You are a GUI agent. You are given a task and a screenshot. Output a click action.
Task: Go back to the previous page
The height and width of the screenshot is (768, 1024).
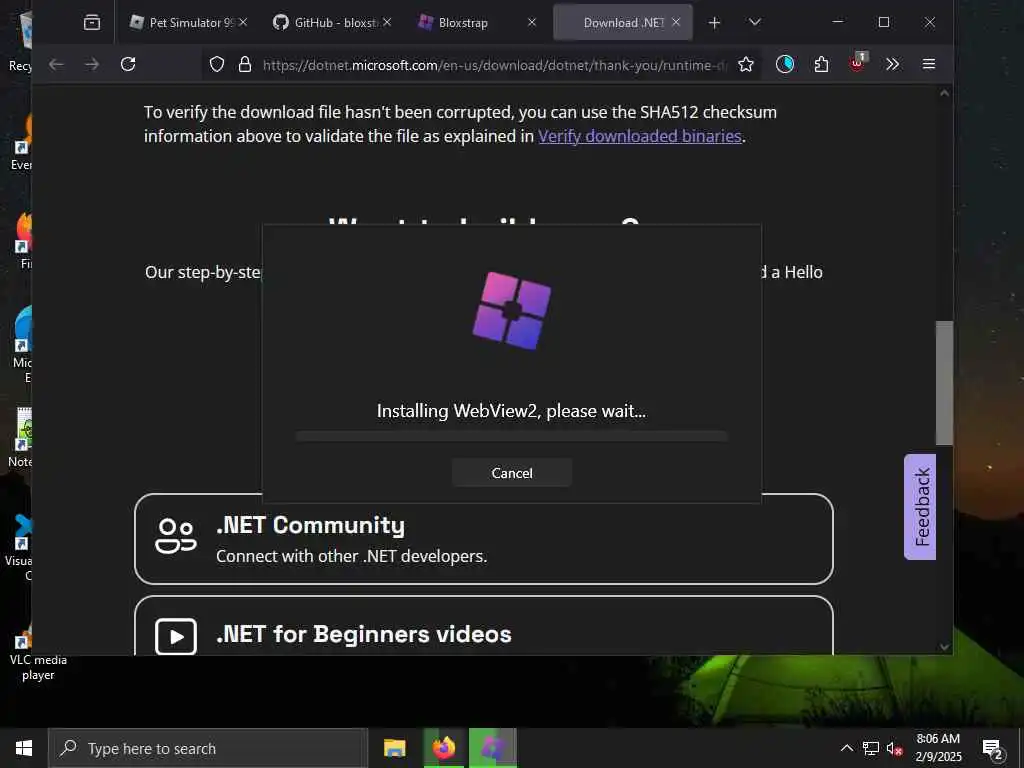[x=56, y=64]
